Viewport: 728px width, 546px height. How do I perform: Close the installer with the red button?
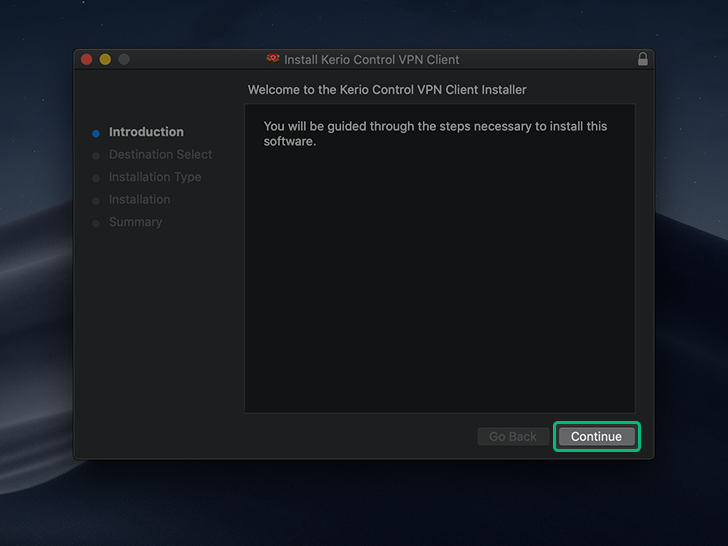86,59
